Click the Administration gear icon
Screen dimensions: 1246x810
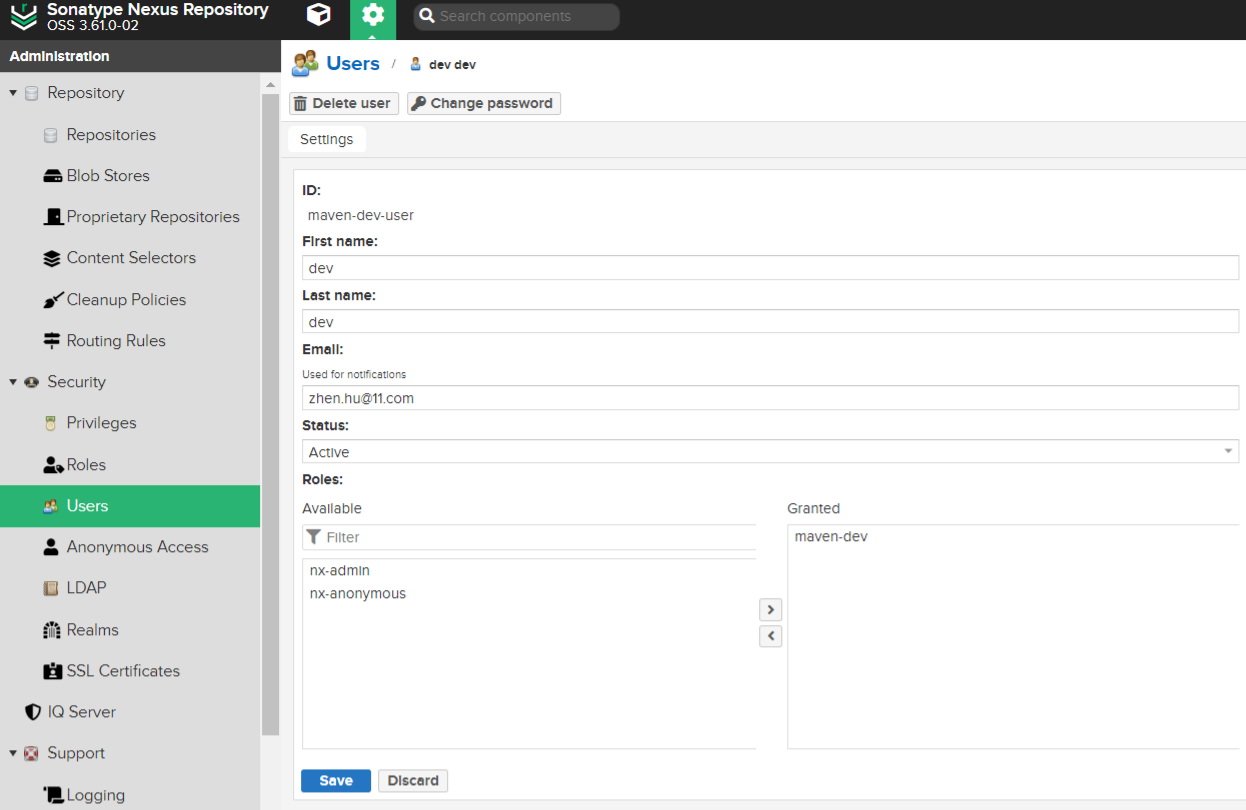coord(373,16)
